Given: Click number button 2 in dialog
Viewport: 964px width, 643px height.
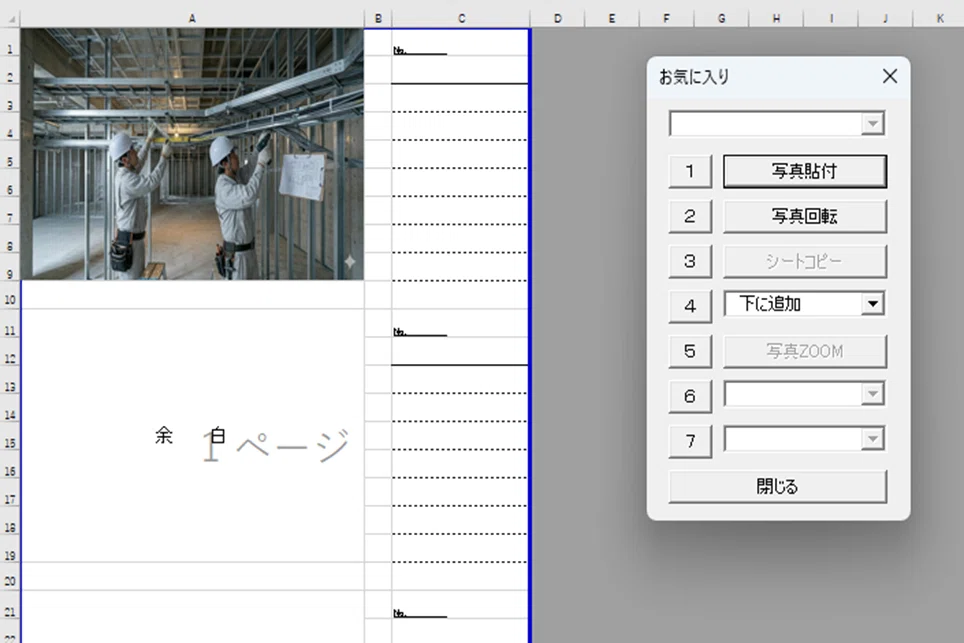Looking at the screenshot, I should [690, 216].
